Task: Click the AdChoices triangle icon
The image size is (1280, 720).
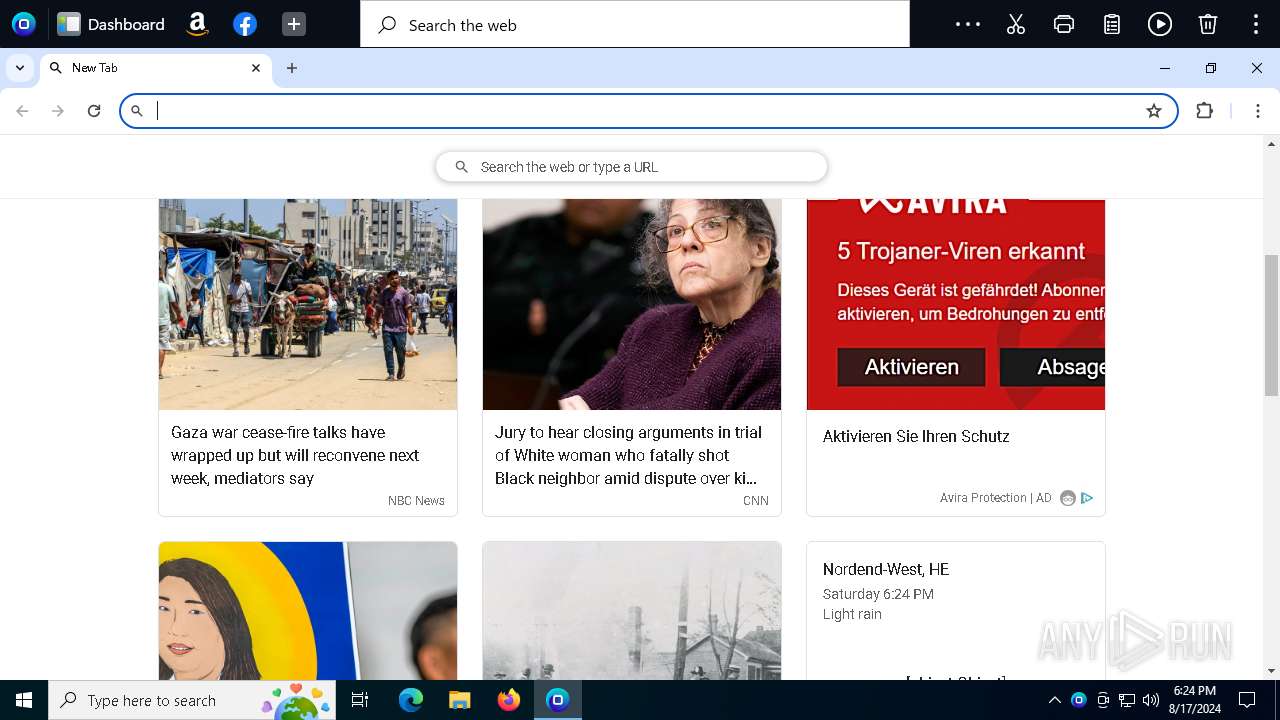Action: [1087, 498]
